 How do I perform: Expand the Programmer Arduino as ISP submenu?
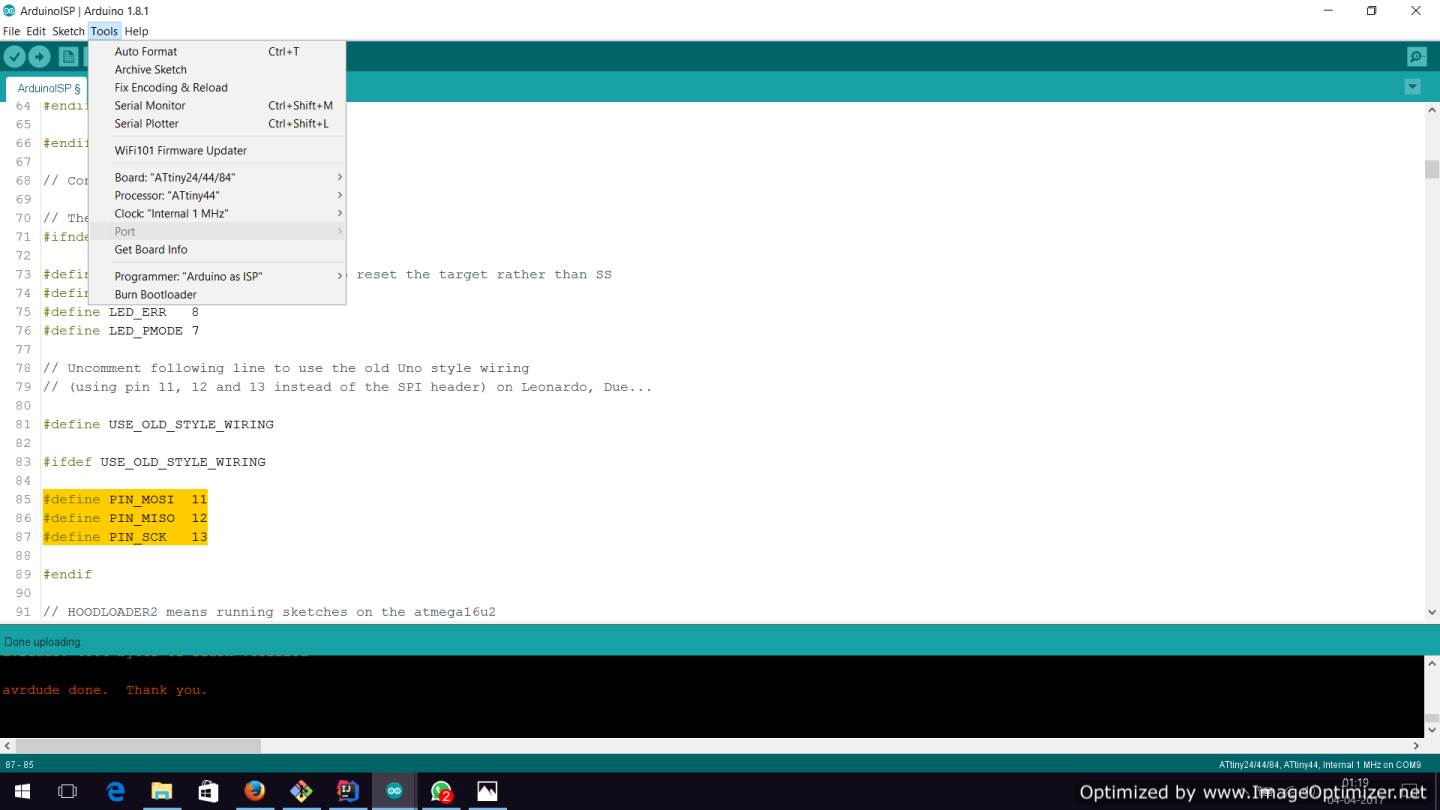tap(217, 276)
